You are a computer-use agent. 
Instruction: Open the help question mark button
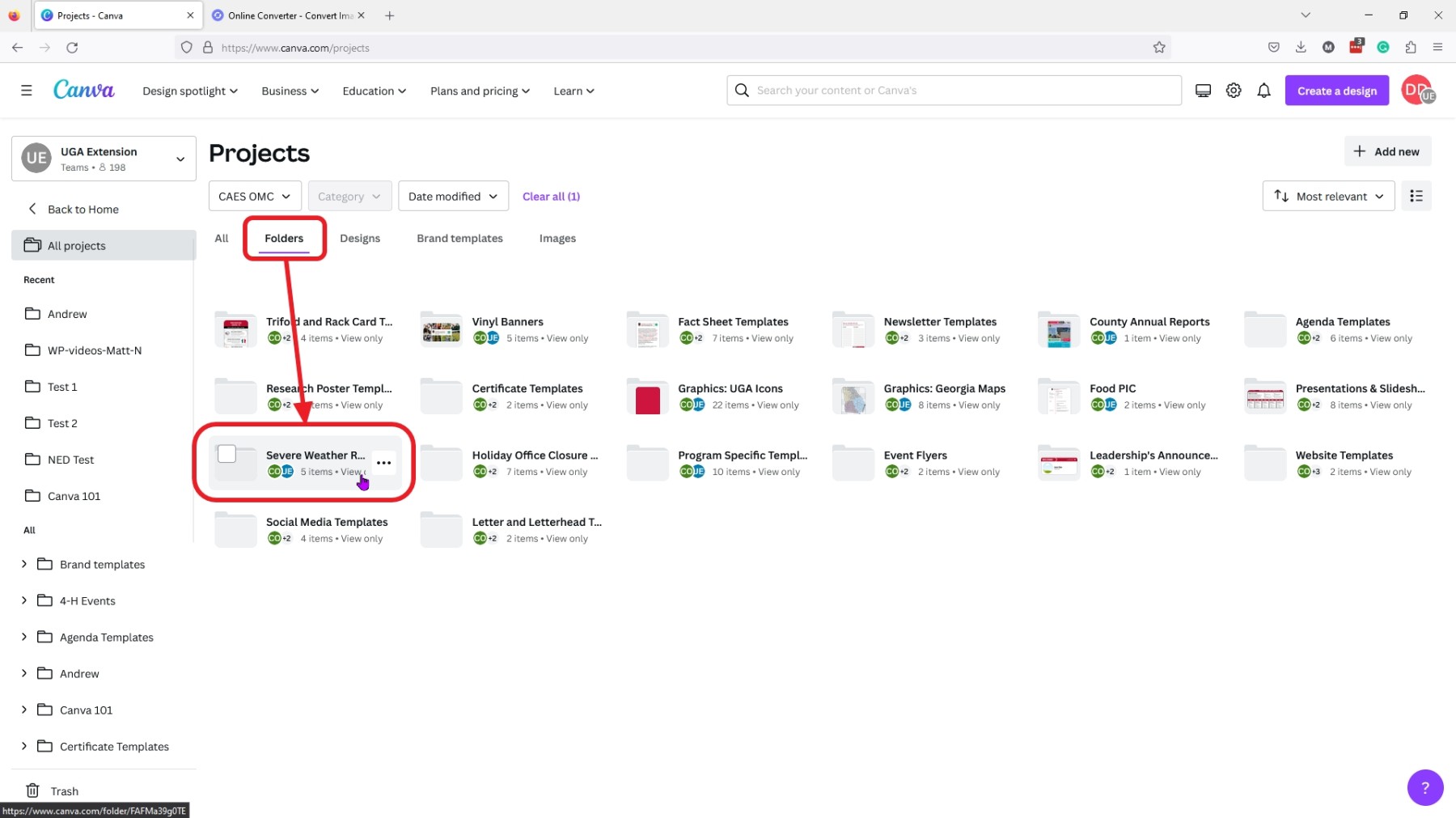pyautogui.click(x=1424, y=787)
